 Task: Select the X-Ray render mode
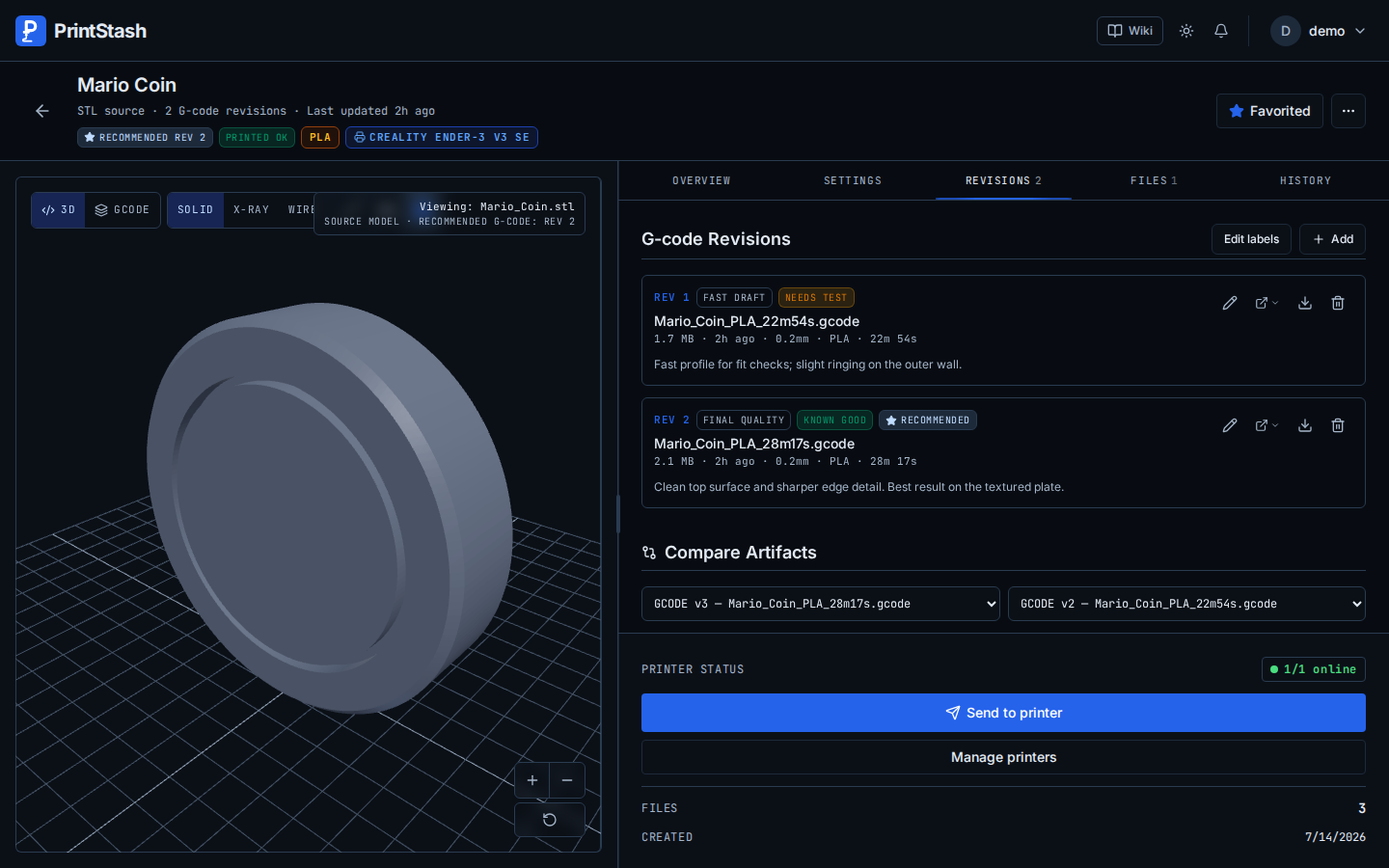click(251, 210)
